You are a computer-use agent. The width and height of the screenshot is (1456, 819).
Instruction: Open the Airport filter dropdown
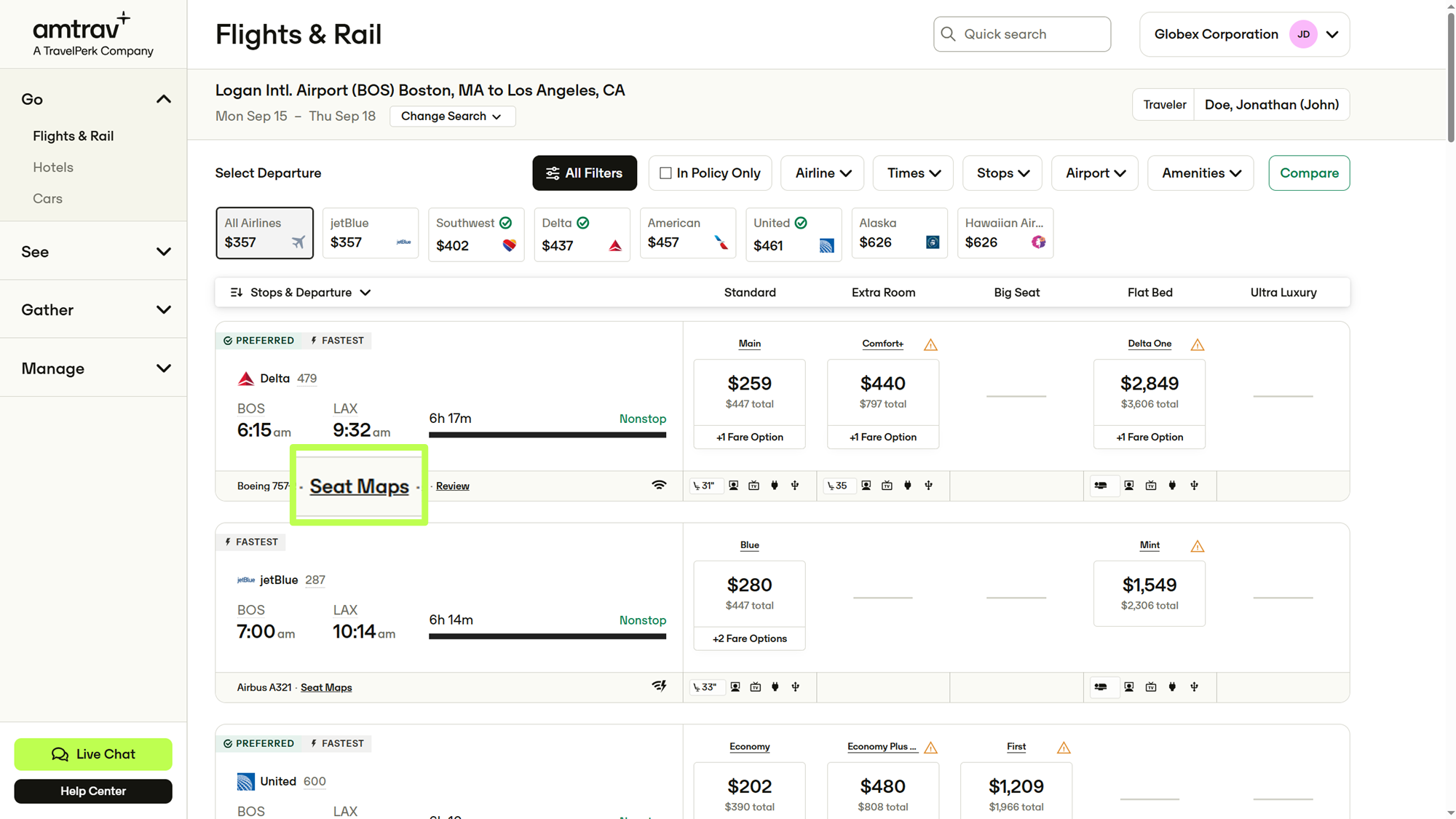1095,173
